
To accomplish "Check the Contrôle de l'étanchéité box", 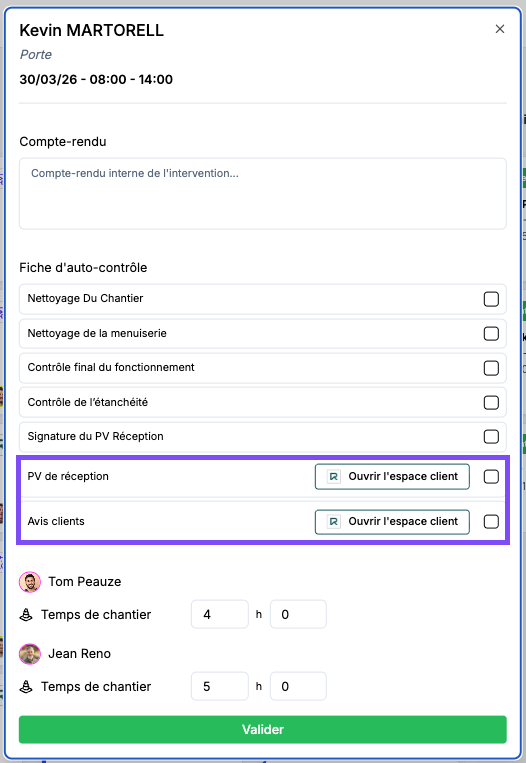I will tap(491, 402).
